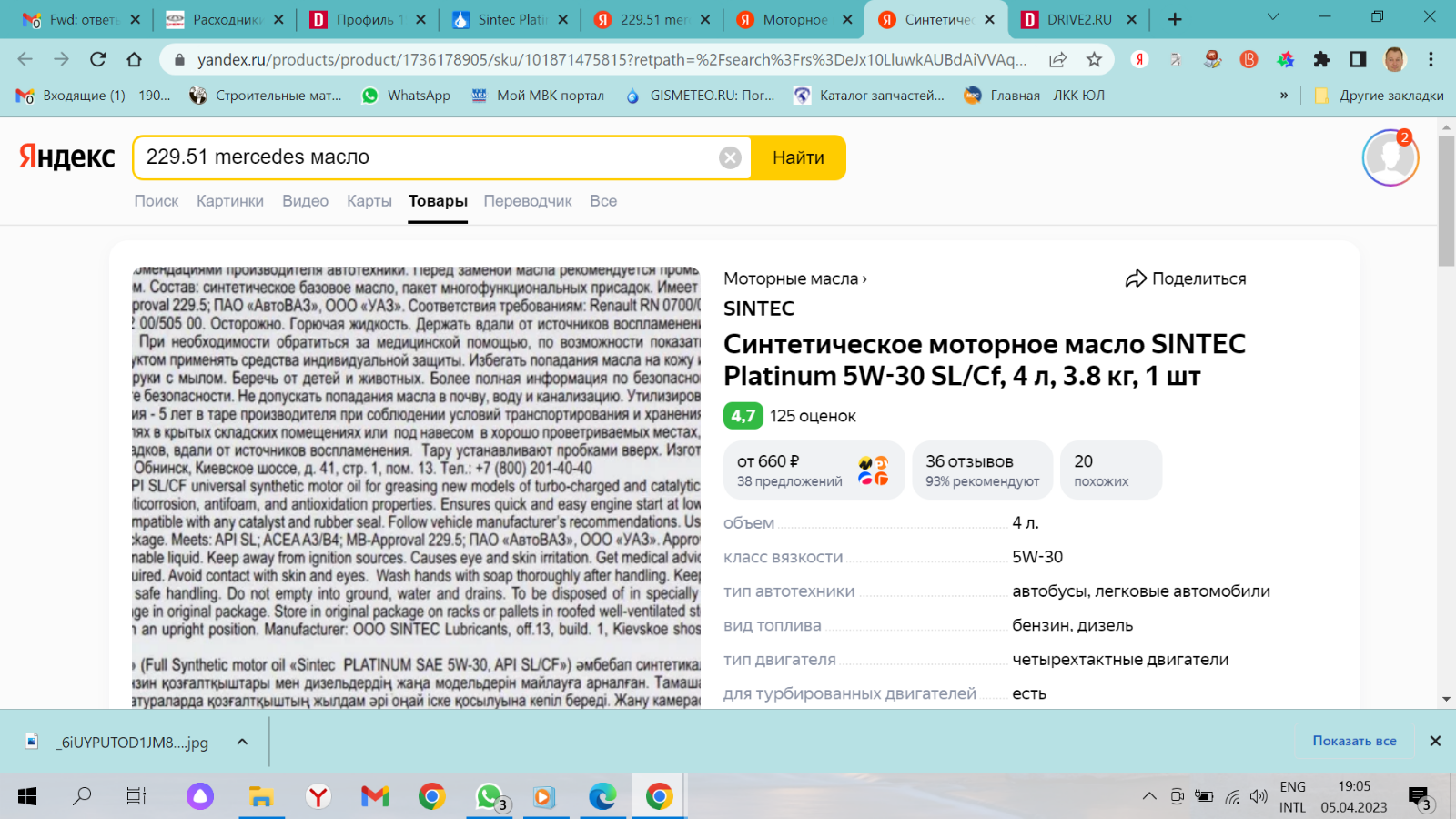Expand options for downloaded jpg file
This screenshot has height=819, width=1456.
(x=242, y=742)
